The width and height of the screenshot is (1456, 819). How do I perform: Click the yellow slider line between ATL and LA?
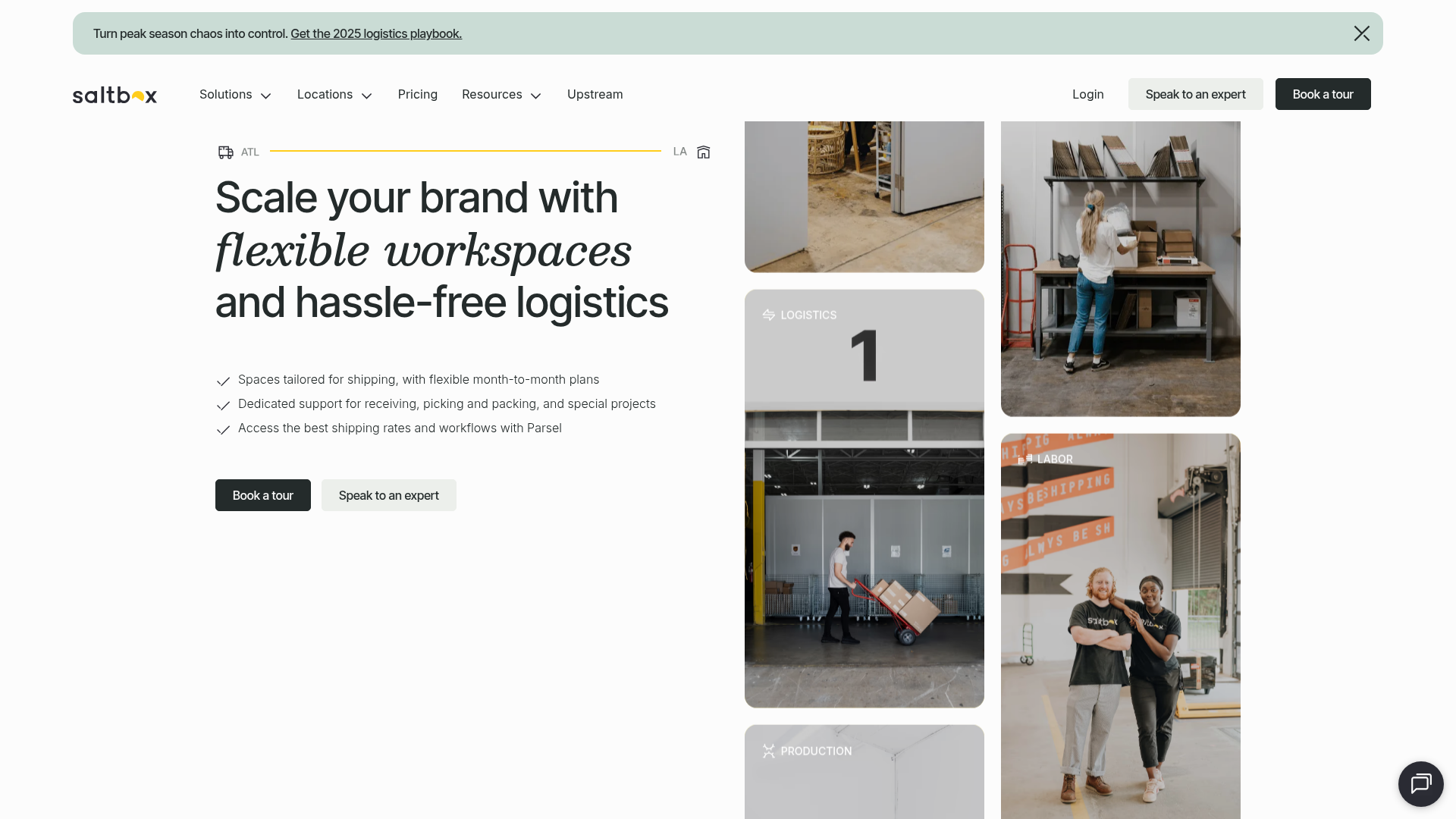coord(466,150)
